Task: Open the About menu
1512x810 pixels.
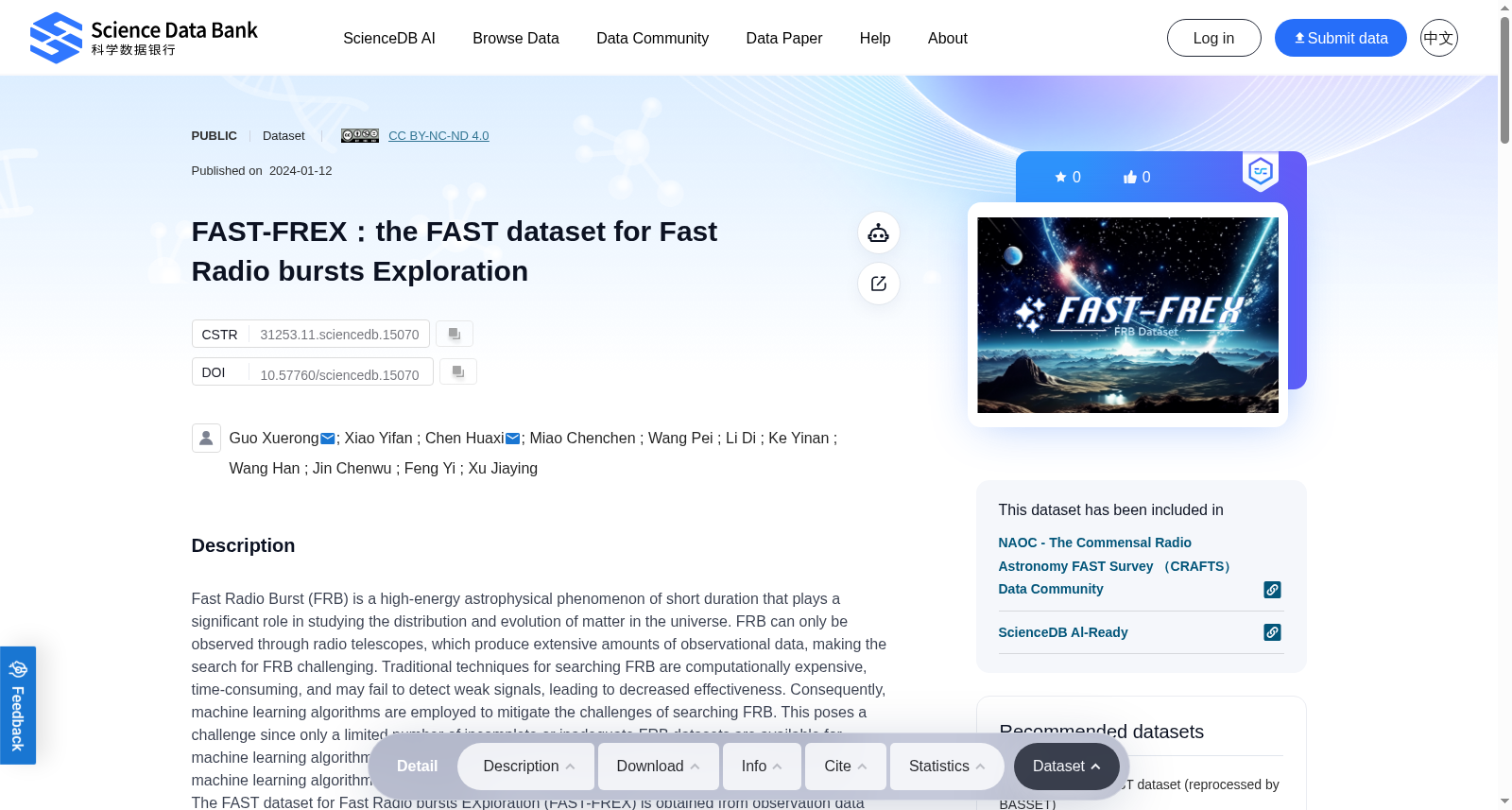Action: coord(948,39)
